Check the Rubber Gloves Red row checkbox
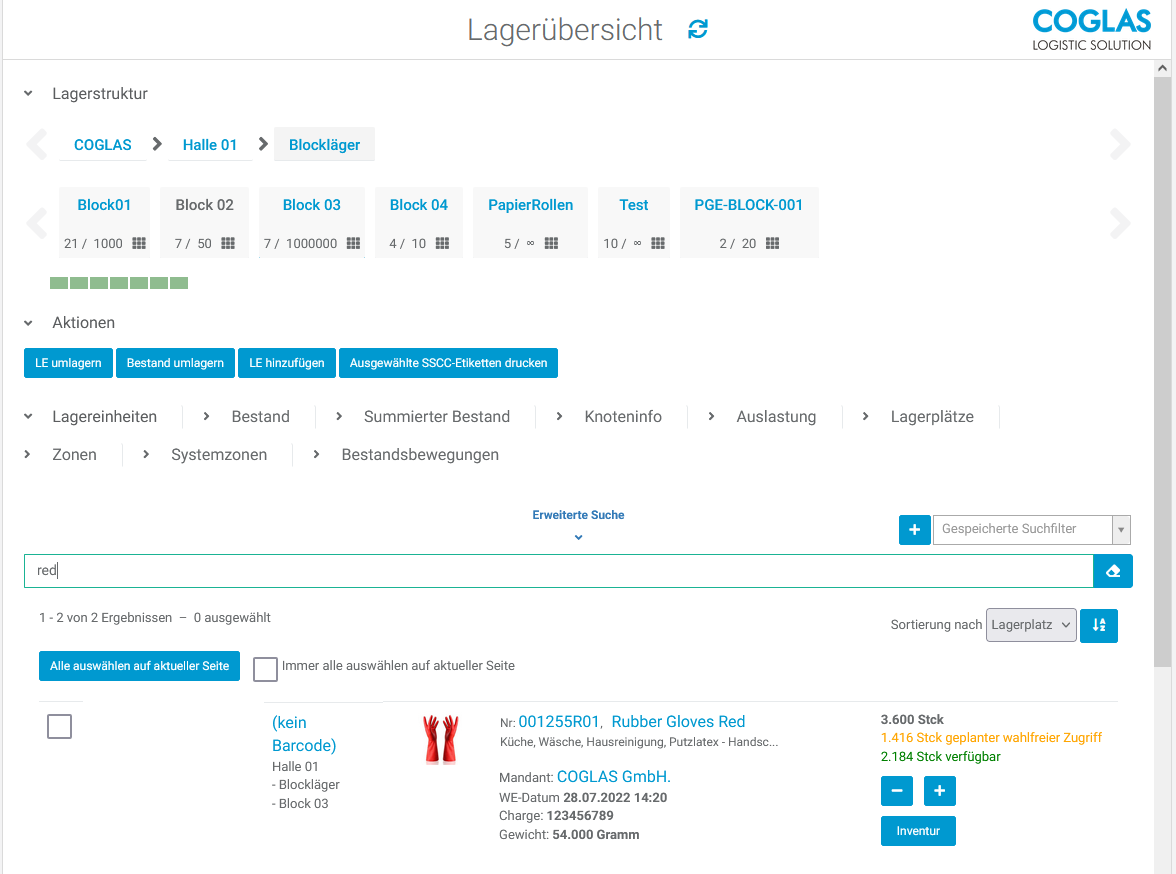The image size is (1176, 874). [60, 727]
